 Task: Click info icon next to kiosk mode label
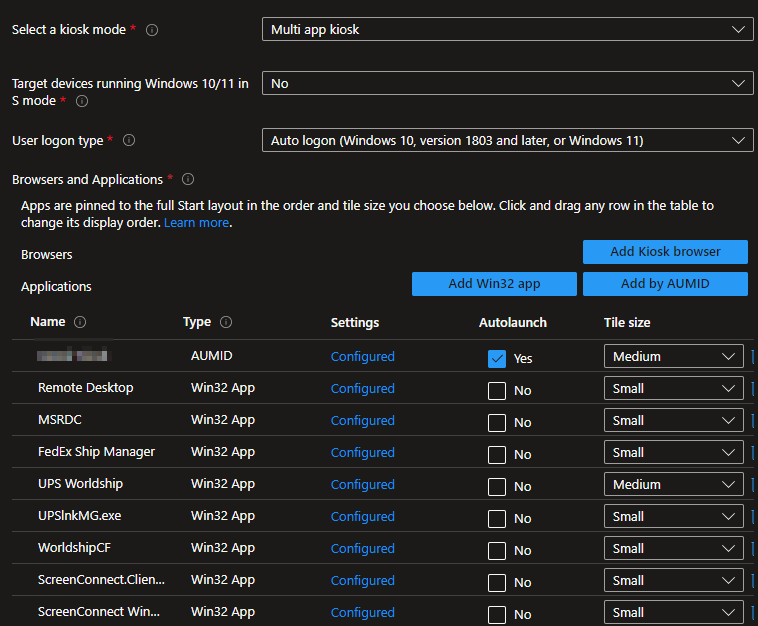[152, 30]
